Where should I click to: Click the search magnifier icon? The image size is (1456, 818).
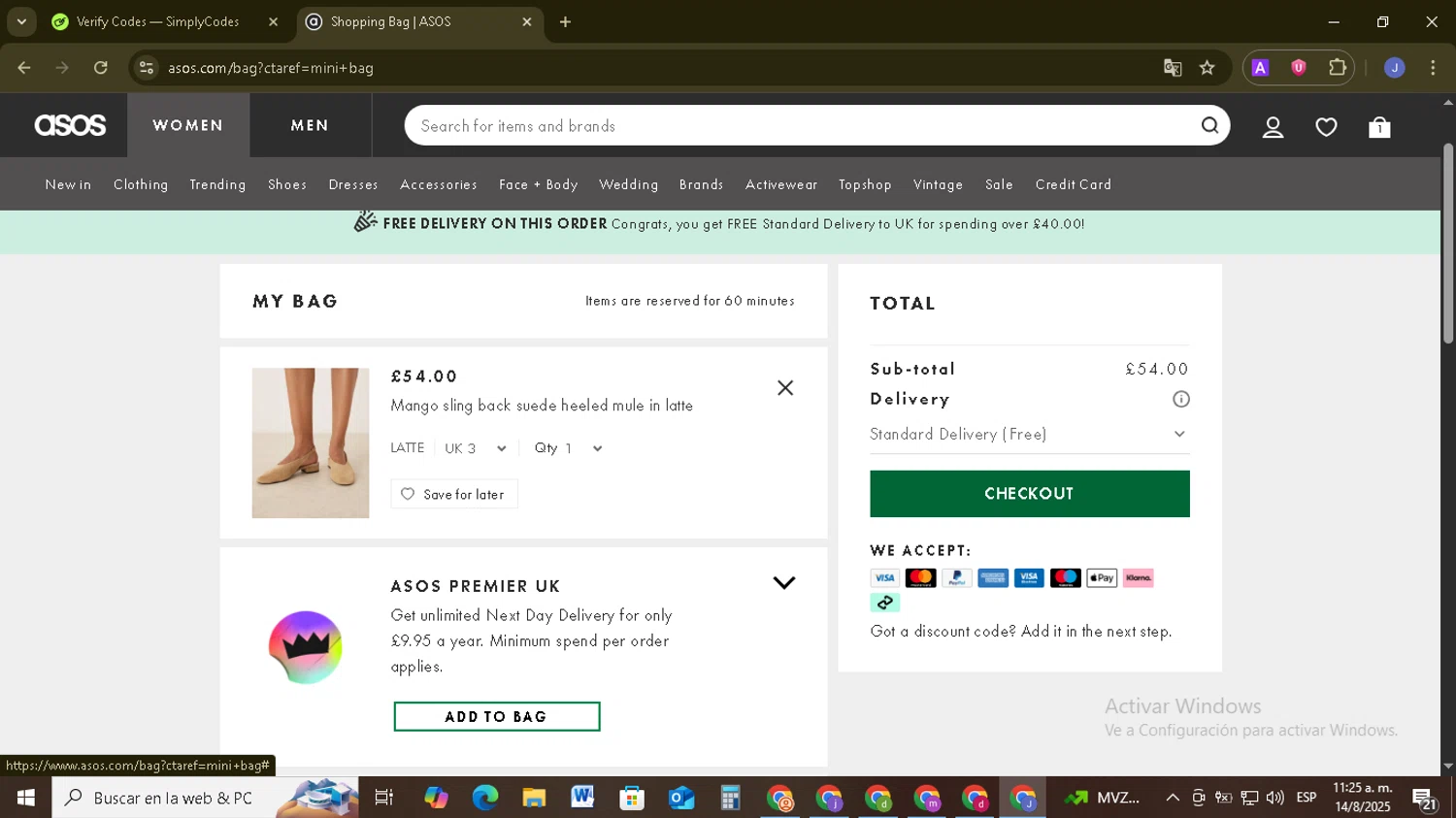point(1209,125)
